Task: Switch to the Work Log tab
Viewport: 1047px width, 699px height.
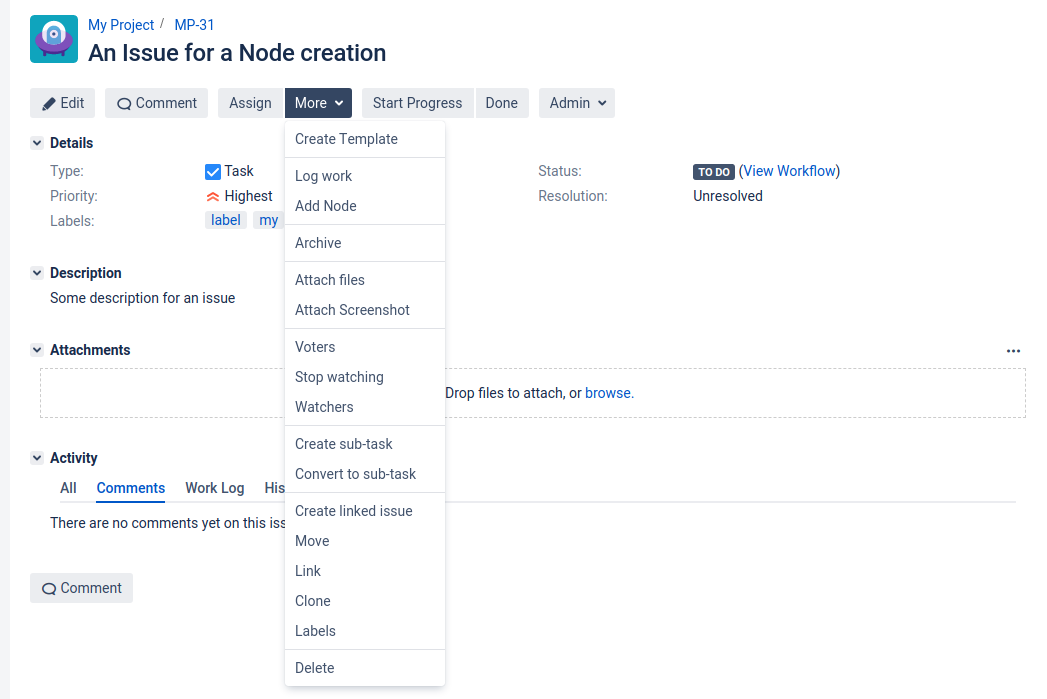Action: coord(214,488)
